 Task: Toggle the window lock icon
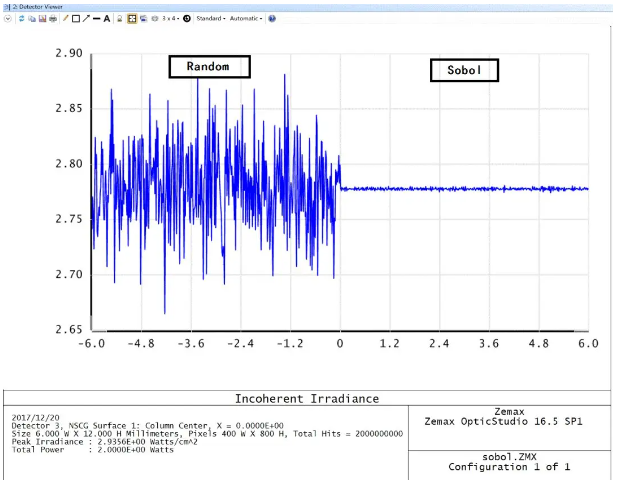click(x=120, y=18)
